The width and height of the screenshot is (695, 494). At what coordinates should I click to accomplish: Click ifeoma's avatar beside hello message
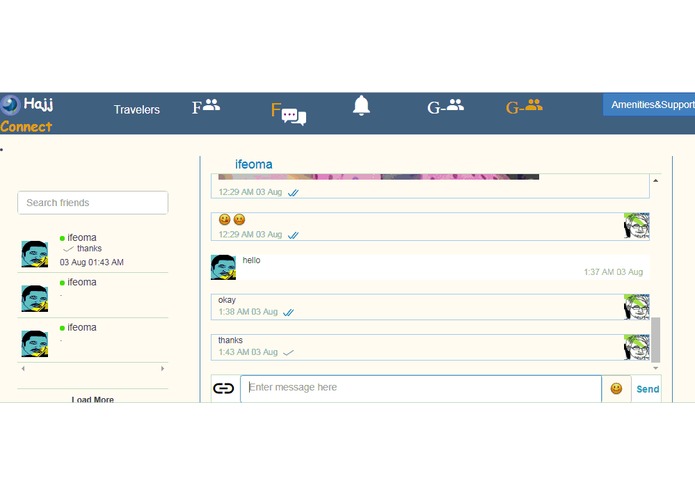[223, 267]
